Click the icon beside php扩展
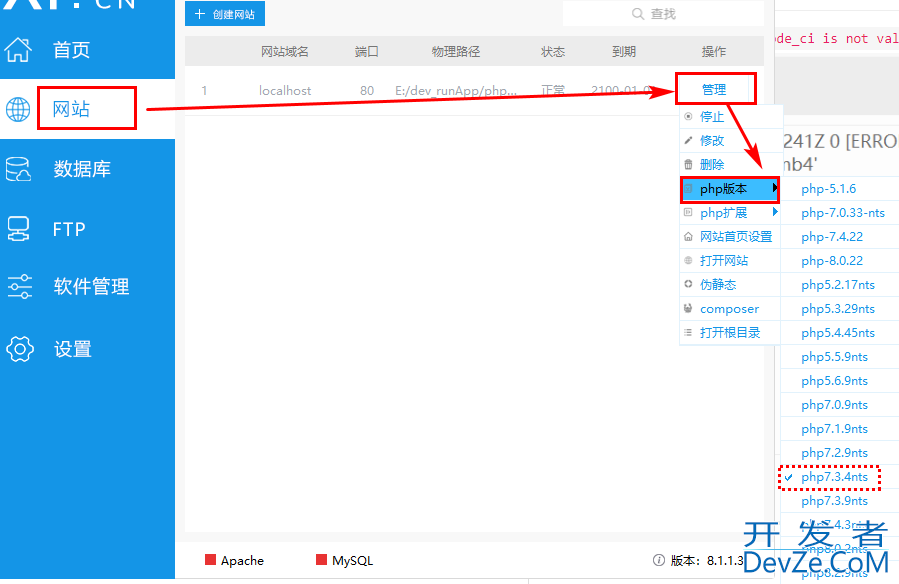The height and width of the screenshot is (584, 899). click(688, 213)
